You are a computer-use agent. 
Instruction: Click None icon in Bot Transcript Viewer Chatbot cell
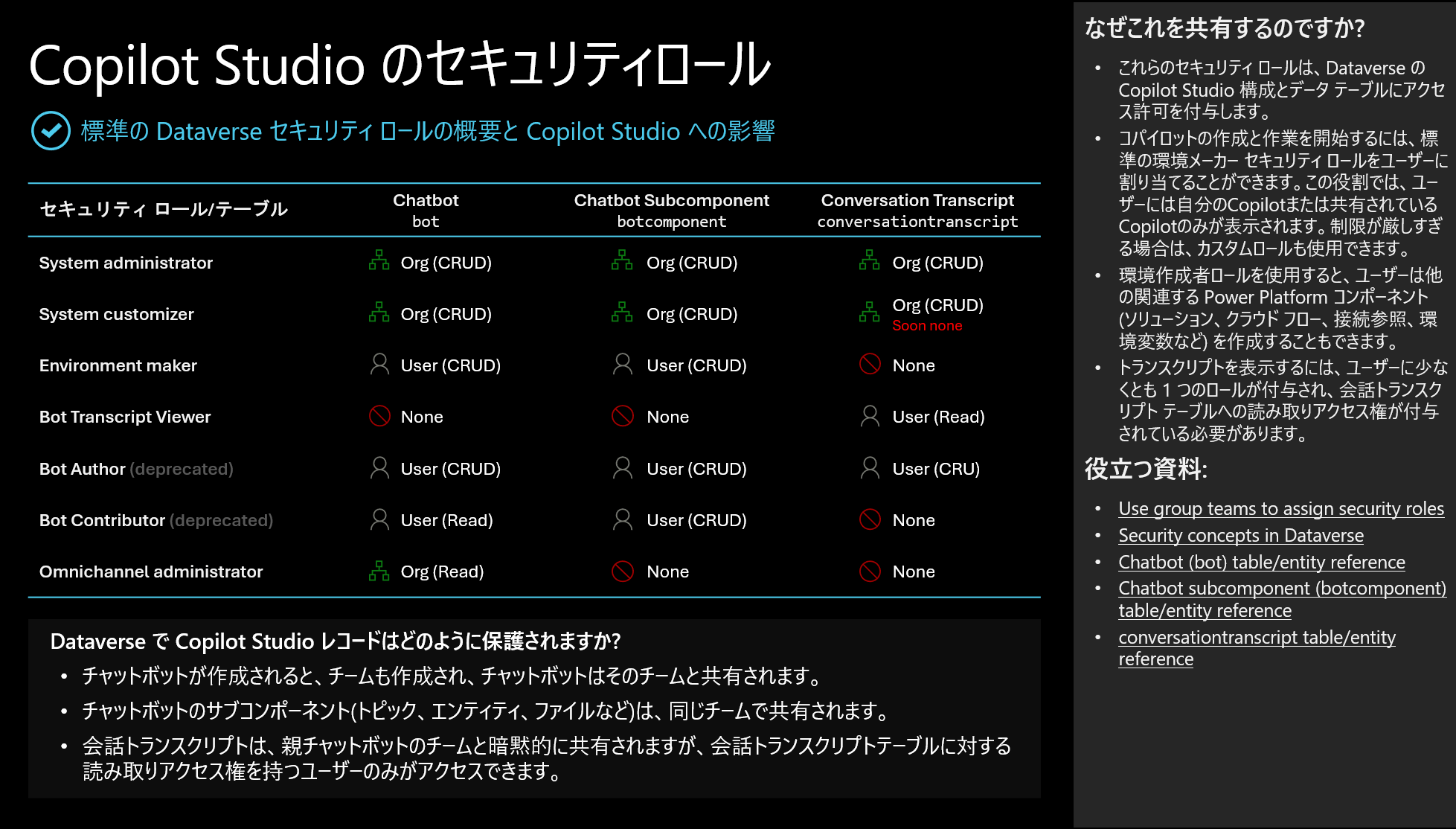point(379,416)
